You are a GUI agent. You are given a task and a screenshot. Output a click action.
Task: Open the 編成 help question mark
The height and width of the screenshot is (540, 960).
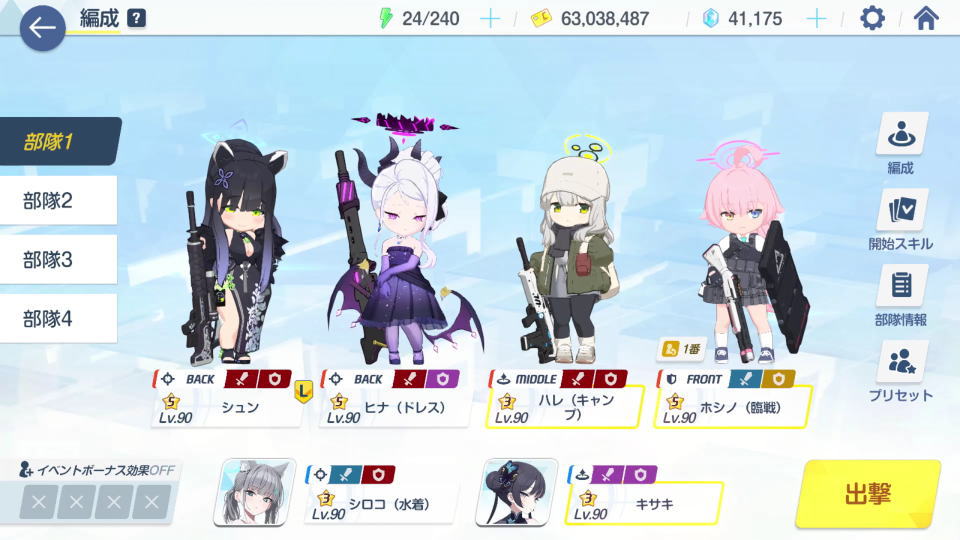[136, 18]
